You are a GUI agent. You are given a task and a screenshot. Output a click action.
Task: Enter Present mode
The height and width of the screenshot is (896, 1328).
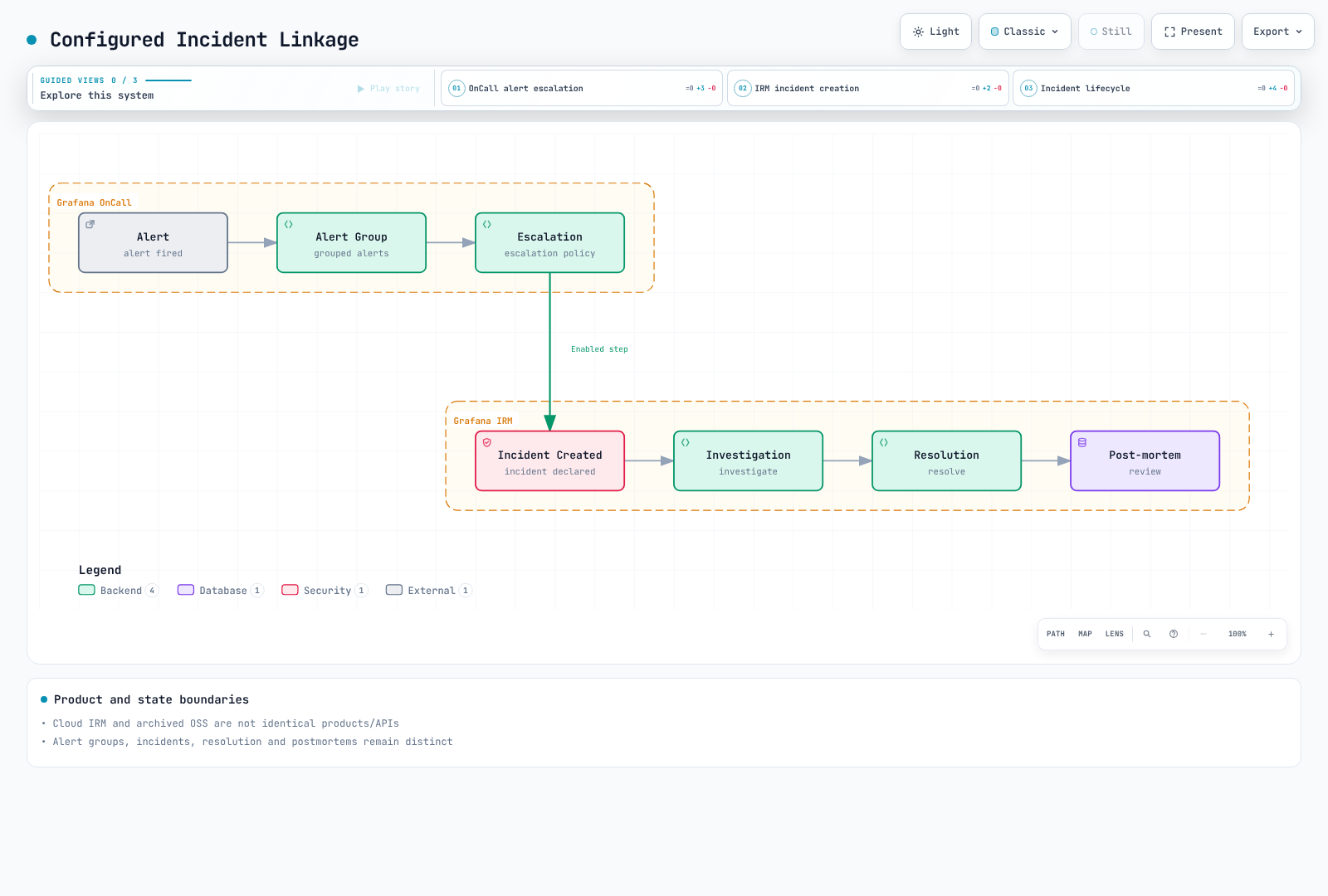[x=1193, y=32]
